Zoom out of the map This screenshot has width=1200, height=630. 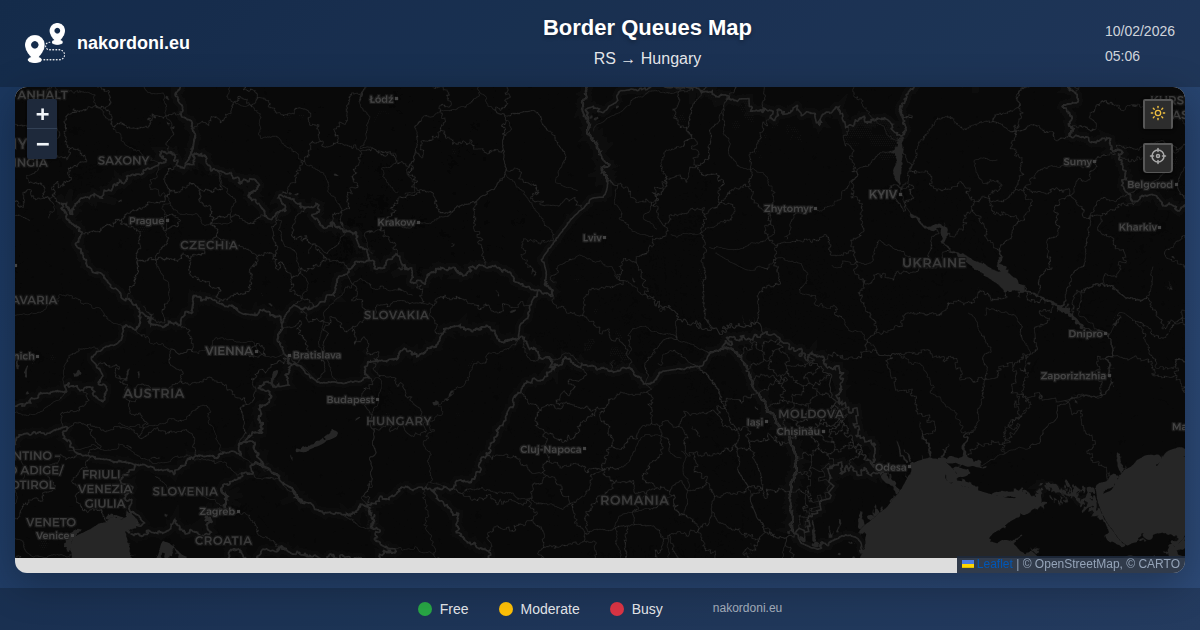42,144
